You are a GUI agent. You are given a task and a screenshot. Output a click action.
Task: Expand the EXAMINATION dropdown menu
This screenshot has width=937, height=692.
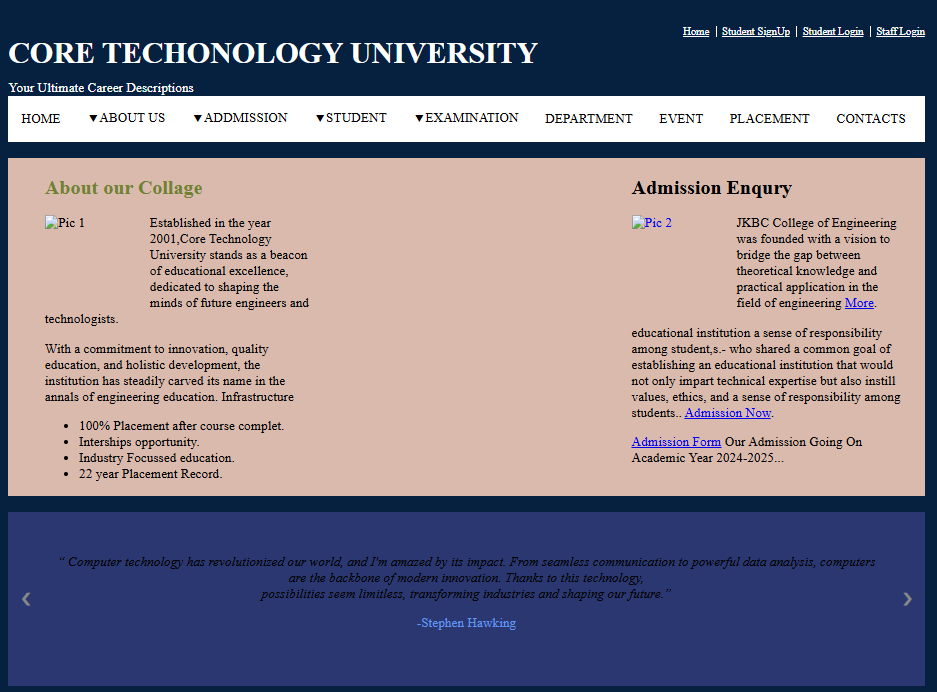466,118
